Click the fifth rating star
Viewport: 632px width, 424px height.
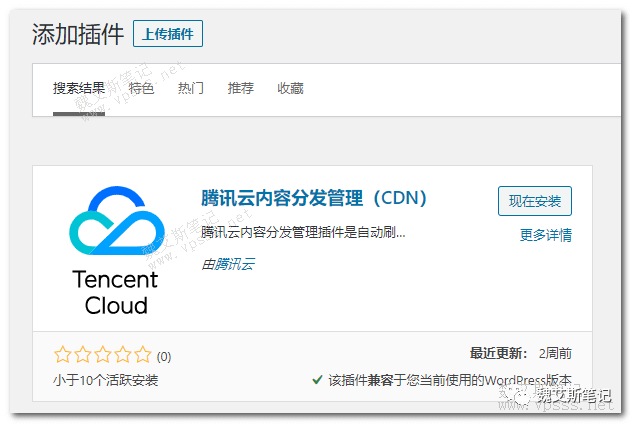pyautogui.click(x=142, y=354)
